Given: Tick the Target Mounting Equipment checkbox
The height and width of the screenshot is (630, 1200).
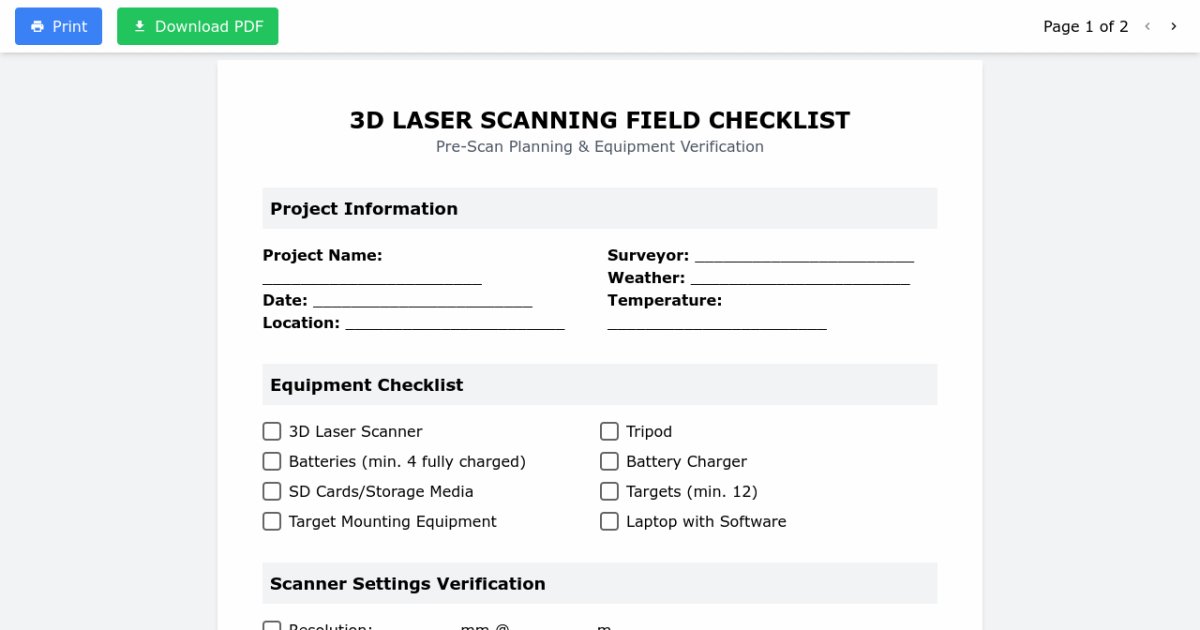Looking at the screenshot, I should (272, 521).
